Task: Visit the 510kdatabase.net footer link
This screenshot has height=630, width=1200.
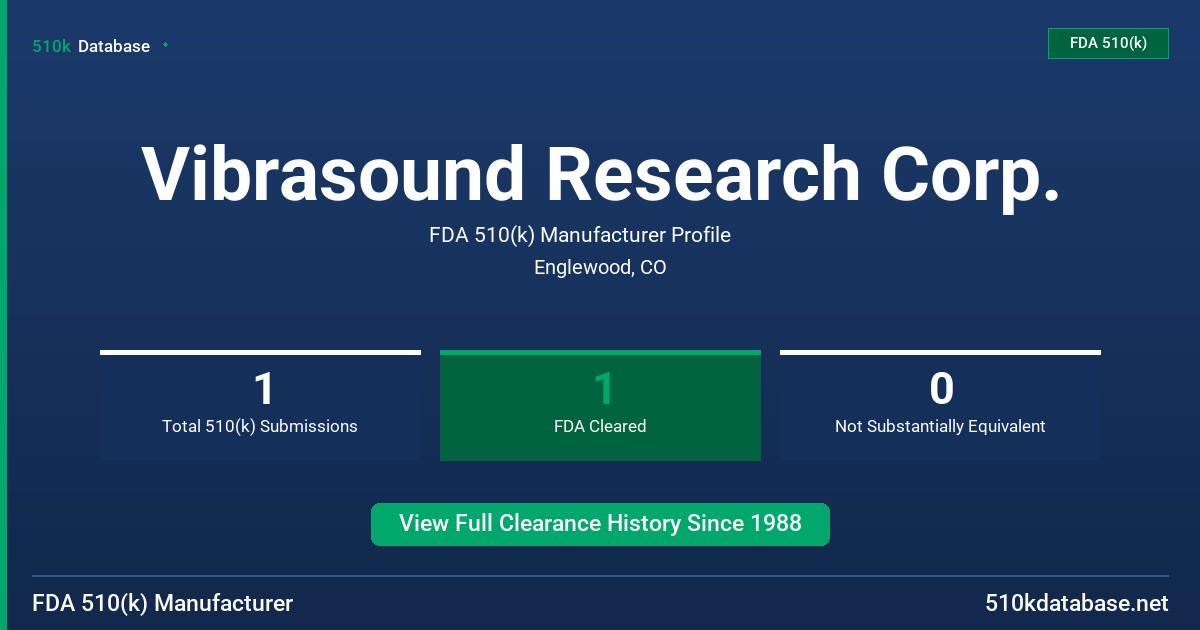Action: tap(1077, 604)
